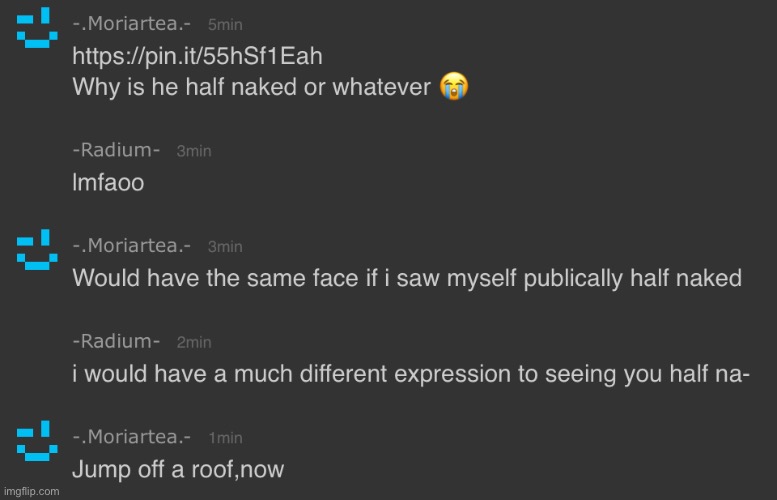Click the 2min timestamp
Screen dimensions: 777x500
(194, 343)
